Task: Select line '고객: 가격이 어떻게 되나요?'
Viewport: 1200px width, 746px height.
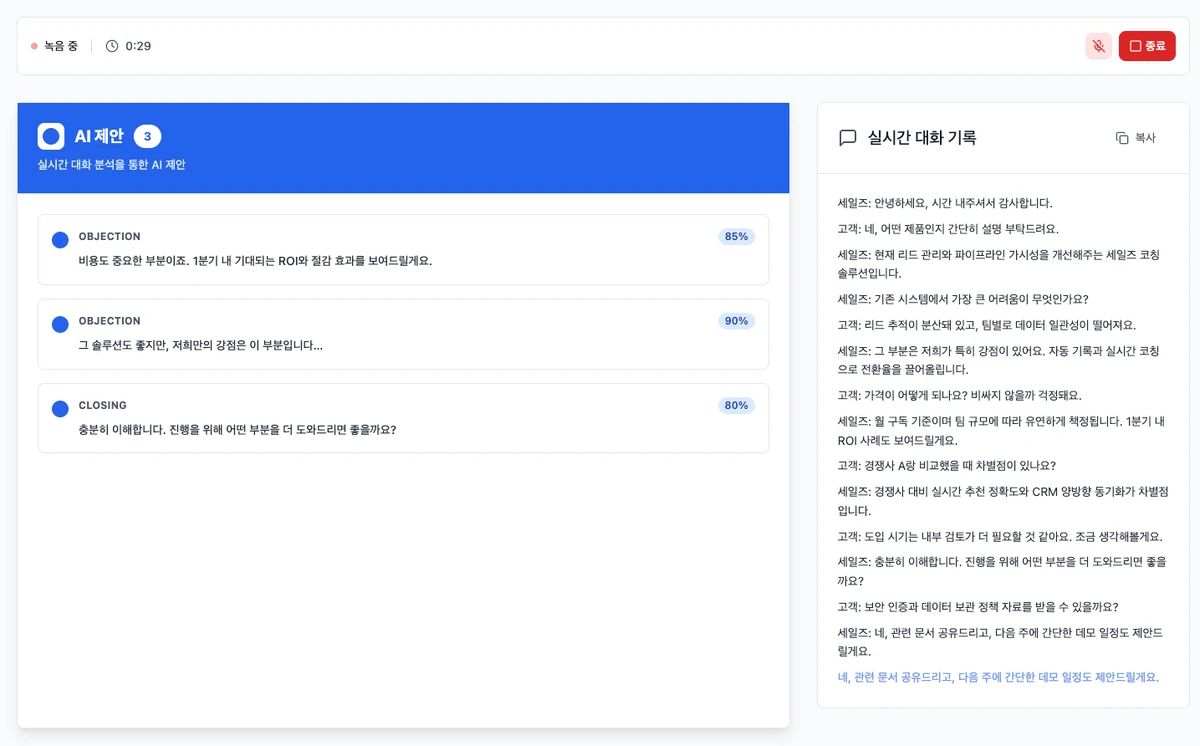Action: [x=960, y=394]
